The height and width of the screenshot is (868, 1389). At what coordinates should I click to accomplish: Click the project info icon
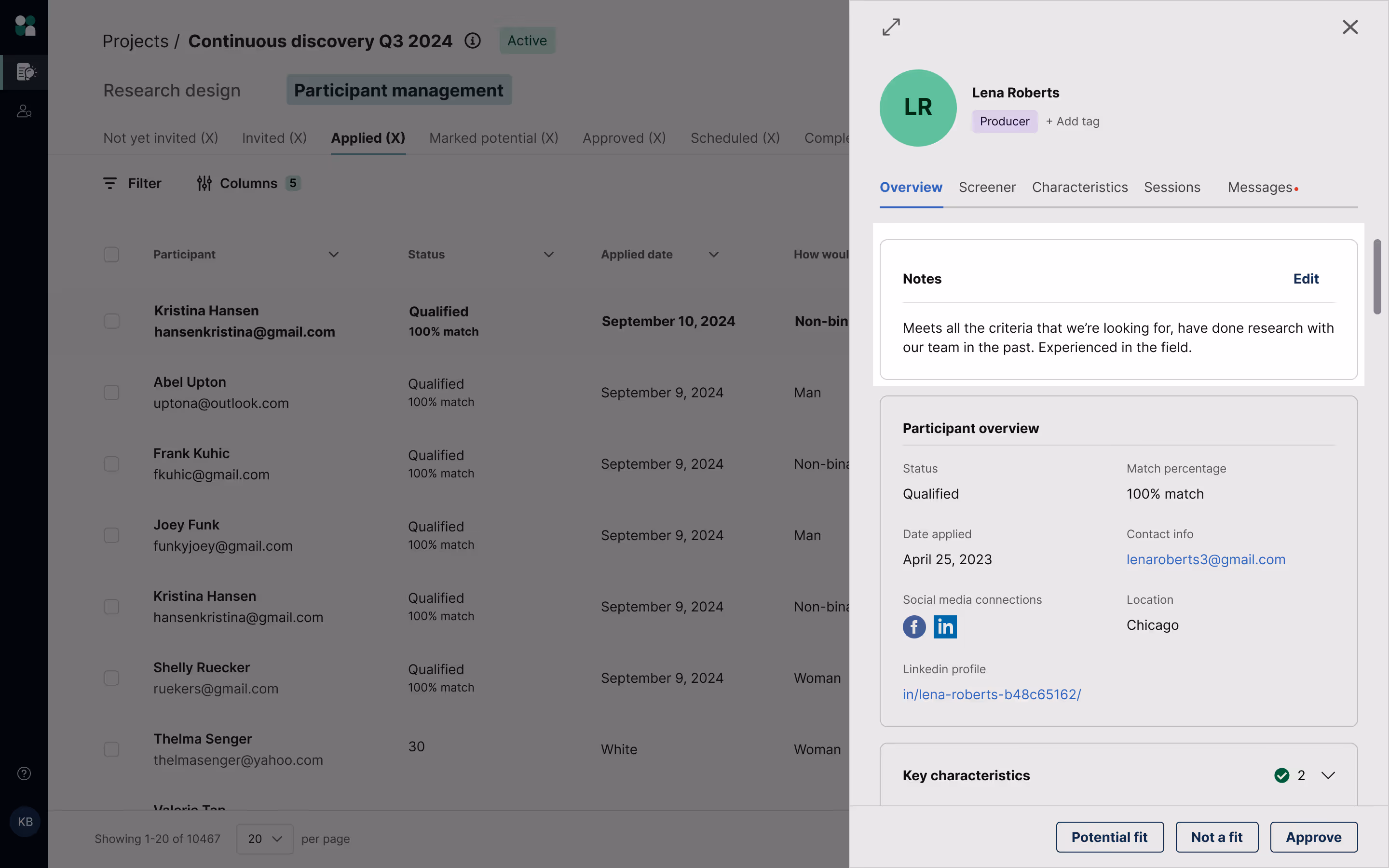(472, 41)
